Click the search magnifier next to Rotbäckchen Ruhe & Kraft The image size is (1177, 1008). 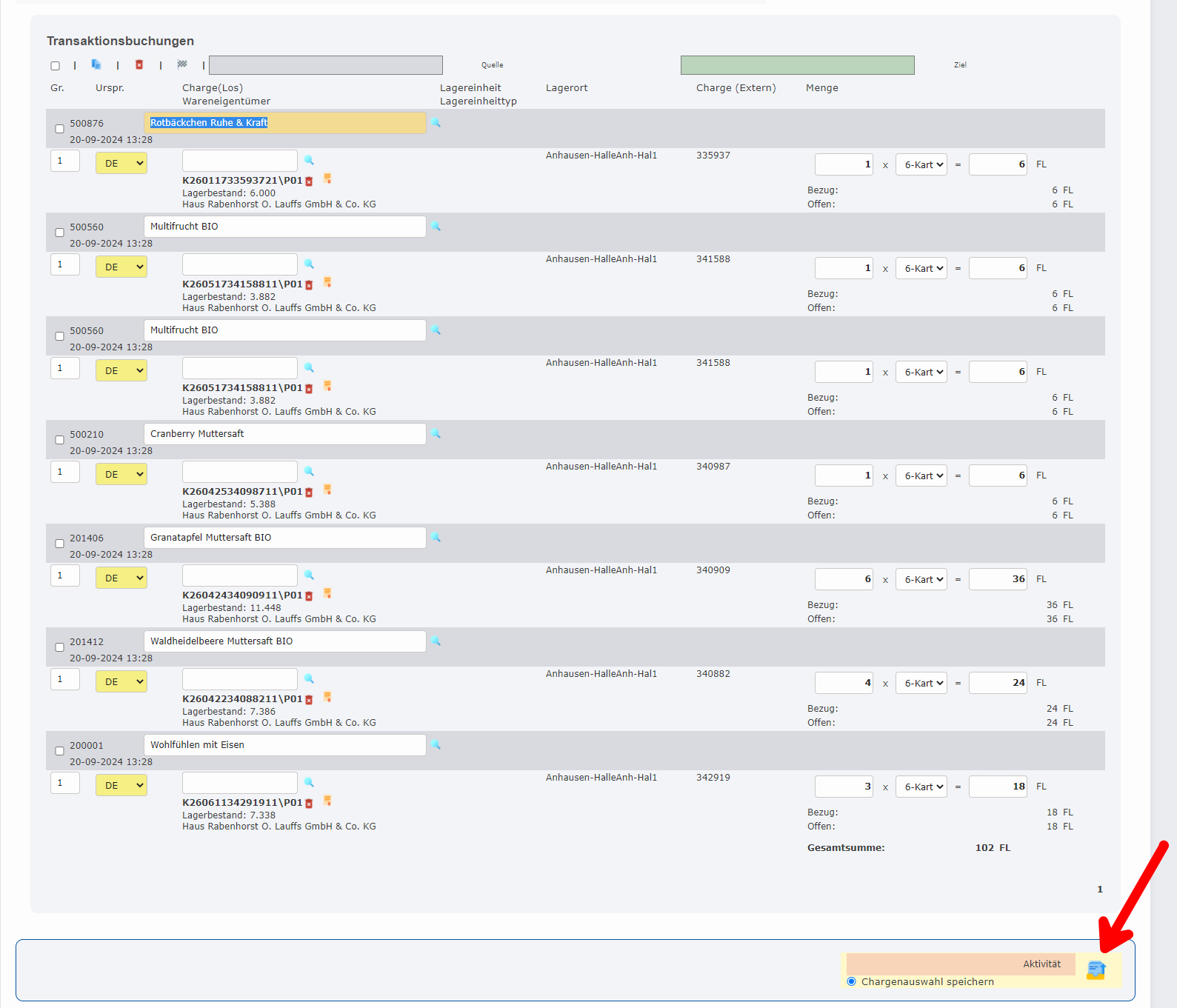(436, 123)
